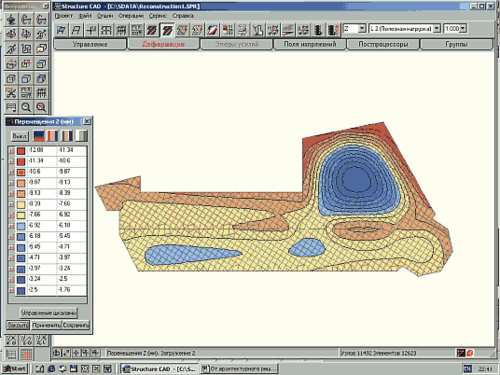Click the Structure CAD taskbar button
The height and width of the screenshot is (375, 500).
pos(160,369)
